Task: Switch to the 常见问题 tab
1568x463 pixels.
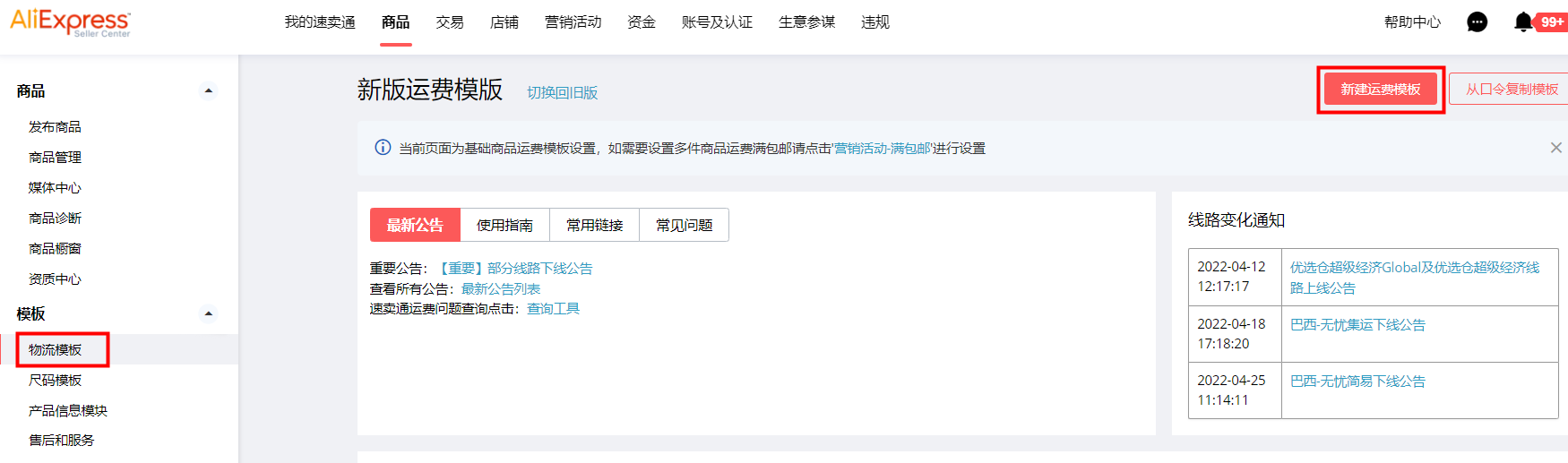Action: coord(684,225)
